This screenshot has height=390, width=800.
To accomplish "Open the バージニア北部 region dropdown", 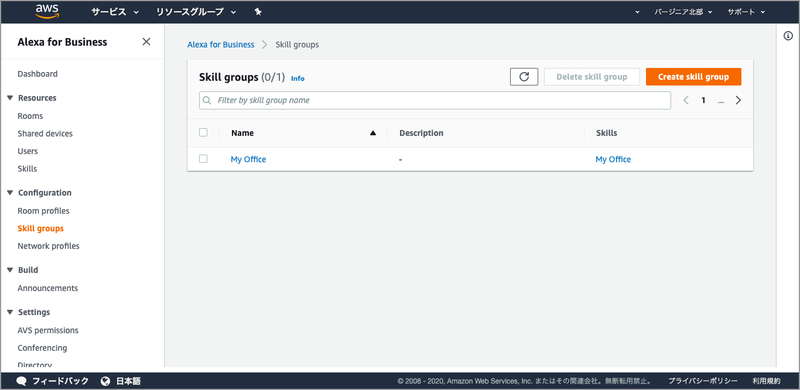I will click(x=684, y=12).
